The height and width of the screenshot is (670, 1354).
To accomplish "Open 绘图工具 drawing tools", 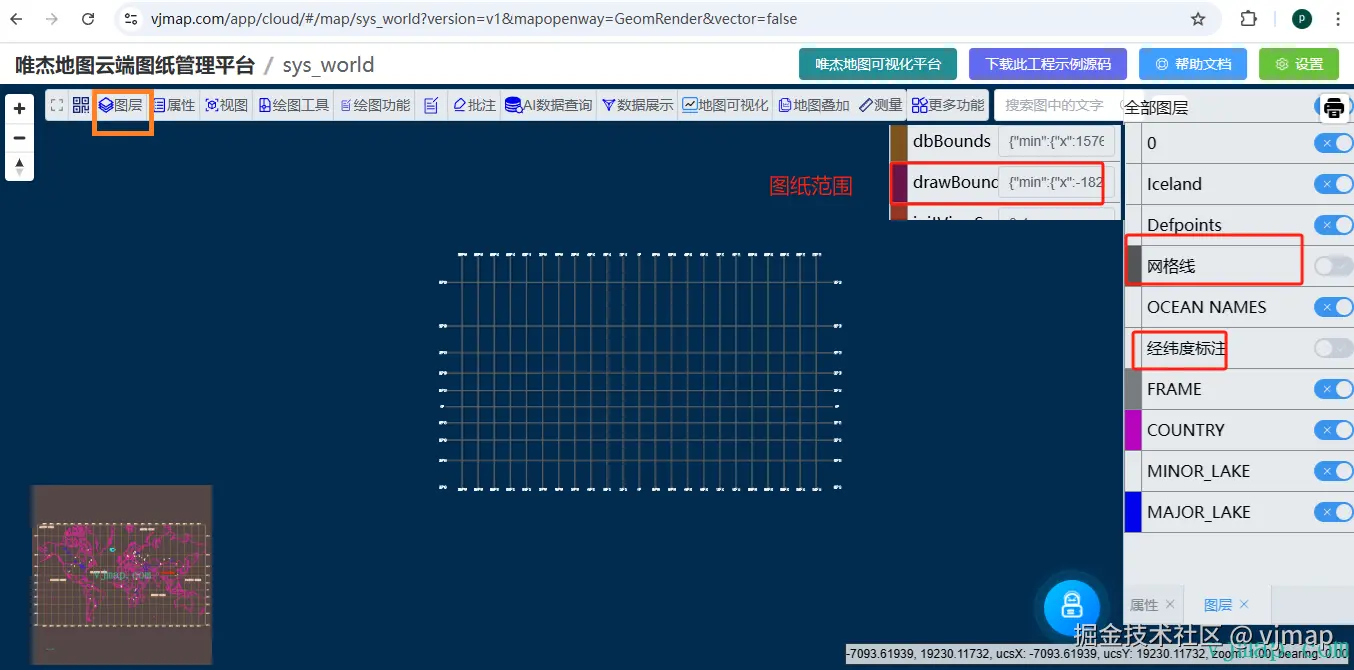I will click(294, 105).
